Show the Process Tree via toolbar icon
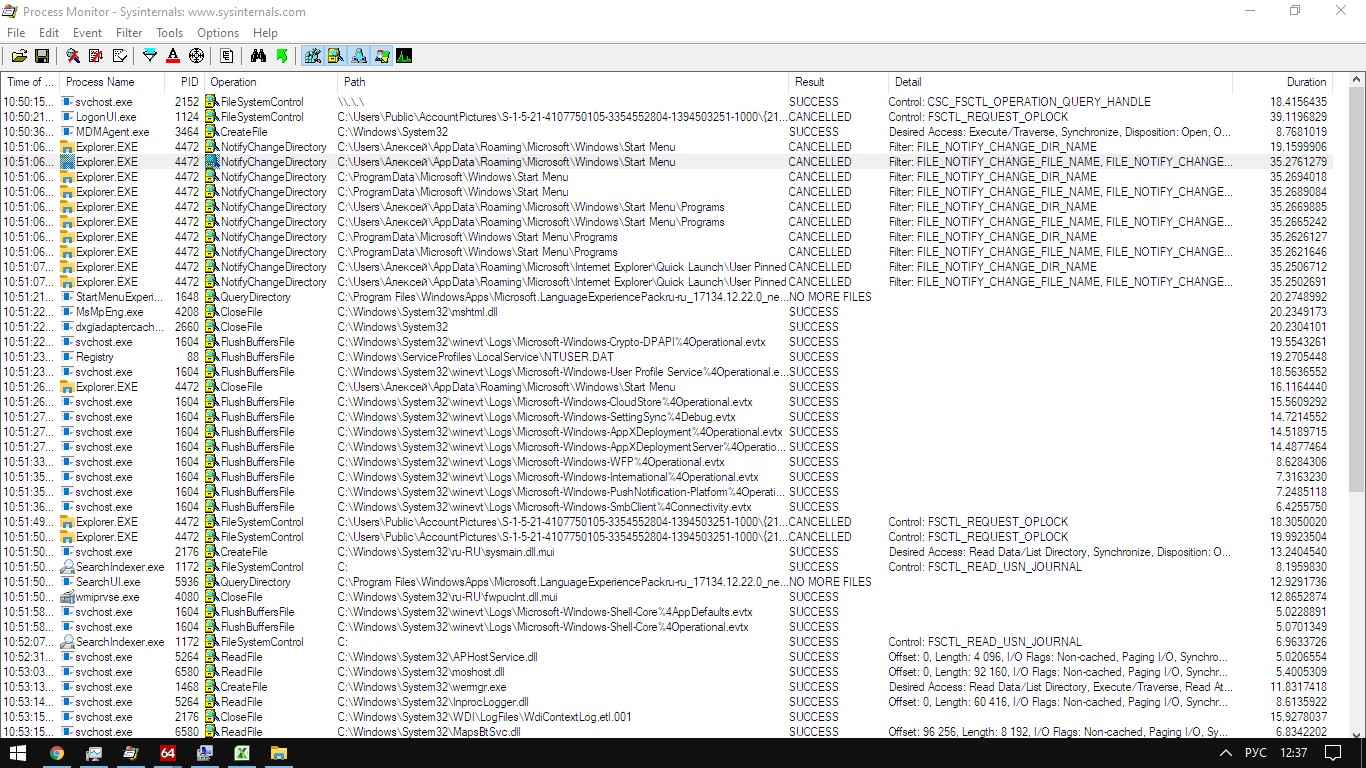The width and height of the screenshot is (1366, 768). pyautogui.click(x=227, y=56)
